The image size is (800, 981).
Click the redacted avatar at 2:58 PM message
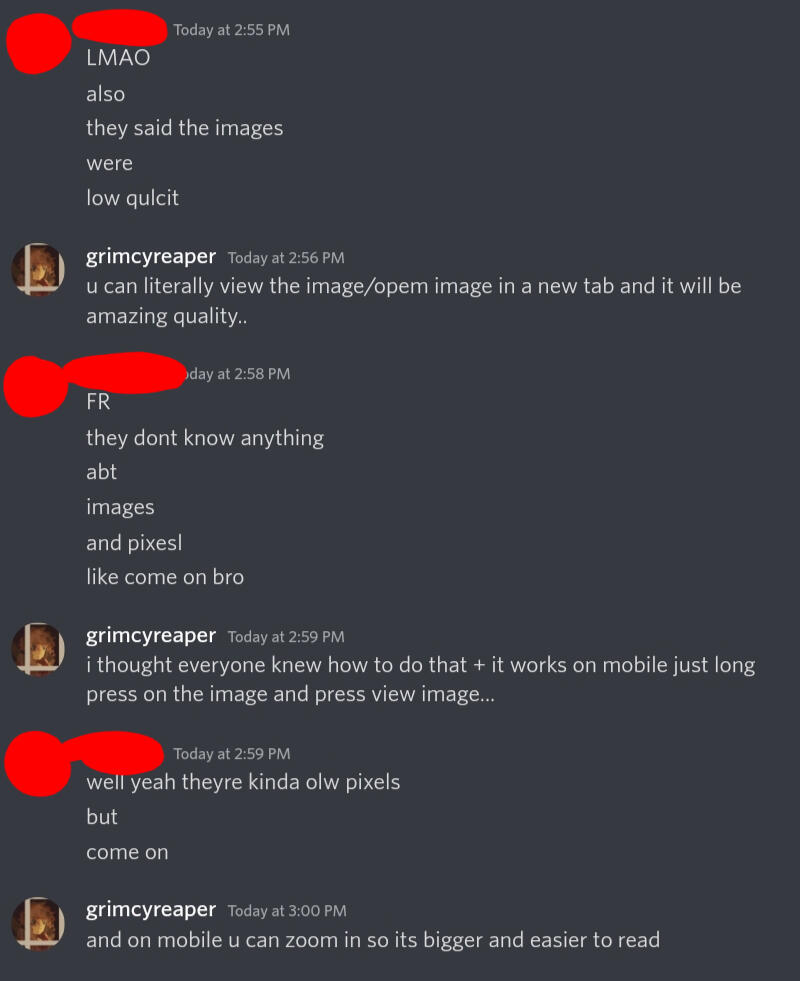pos(36,387)
